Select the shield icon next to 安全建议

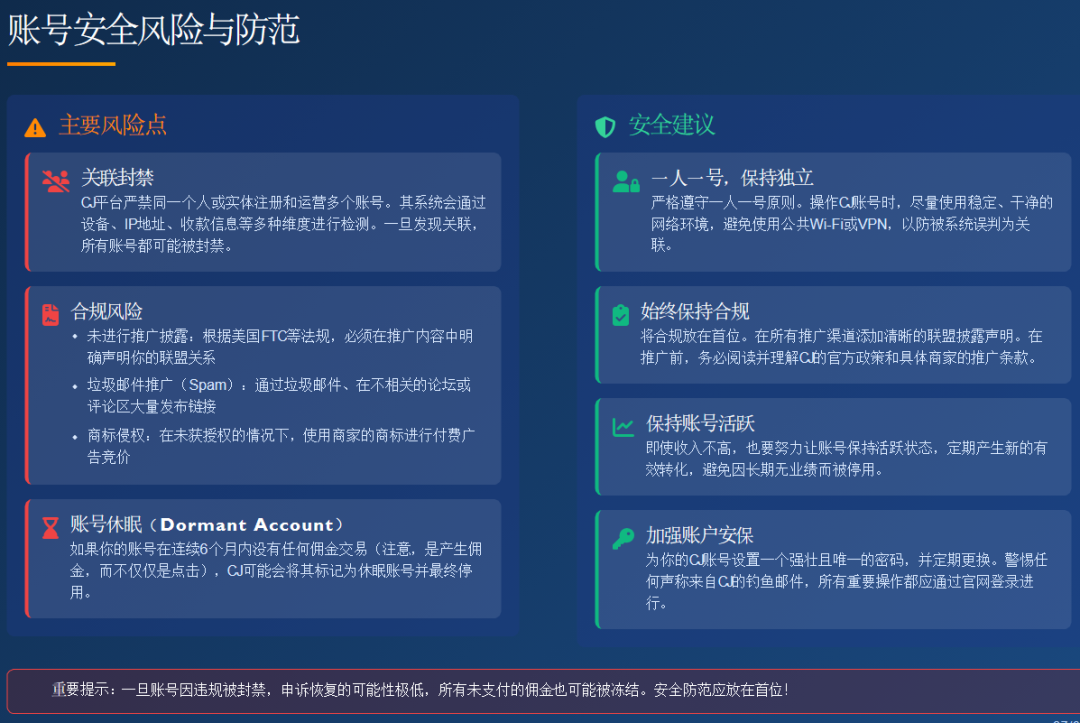pos(605,128)
